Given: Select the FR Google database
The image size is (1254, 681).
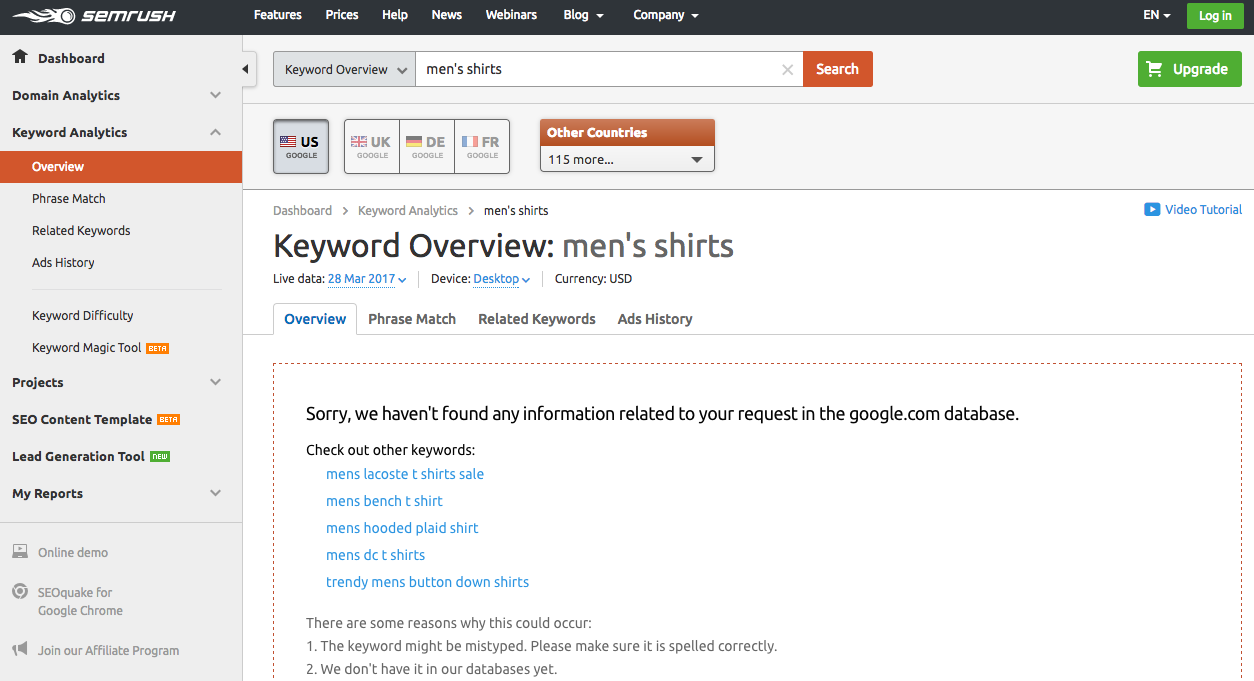Looking at the screenshot, I should tap(482, 147).
